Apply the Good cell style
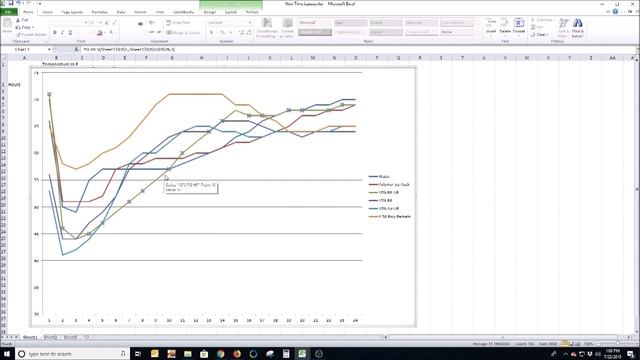The height and width of the screenshot is (360, 640). 386,23
